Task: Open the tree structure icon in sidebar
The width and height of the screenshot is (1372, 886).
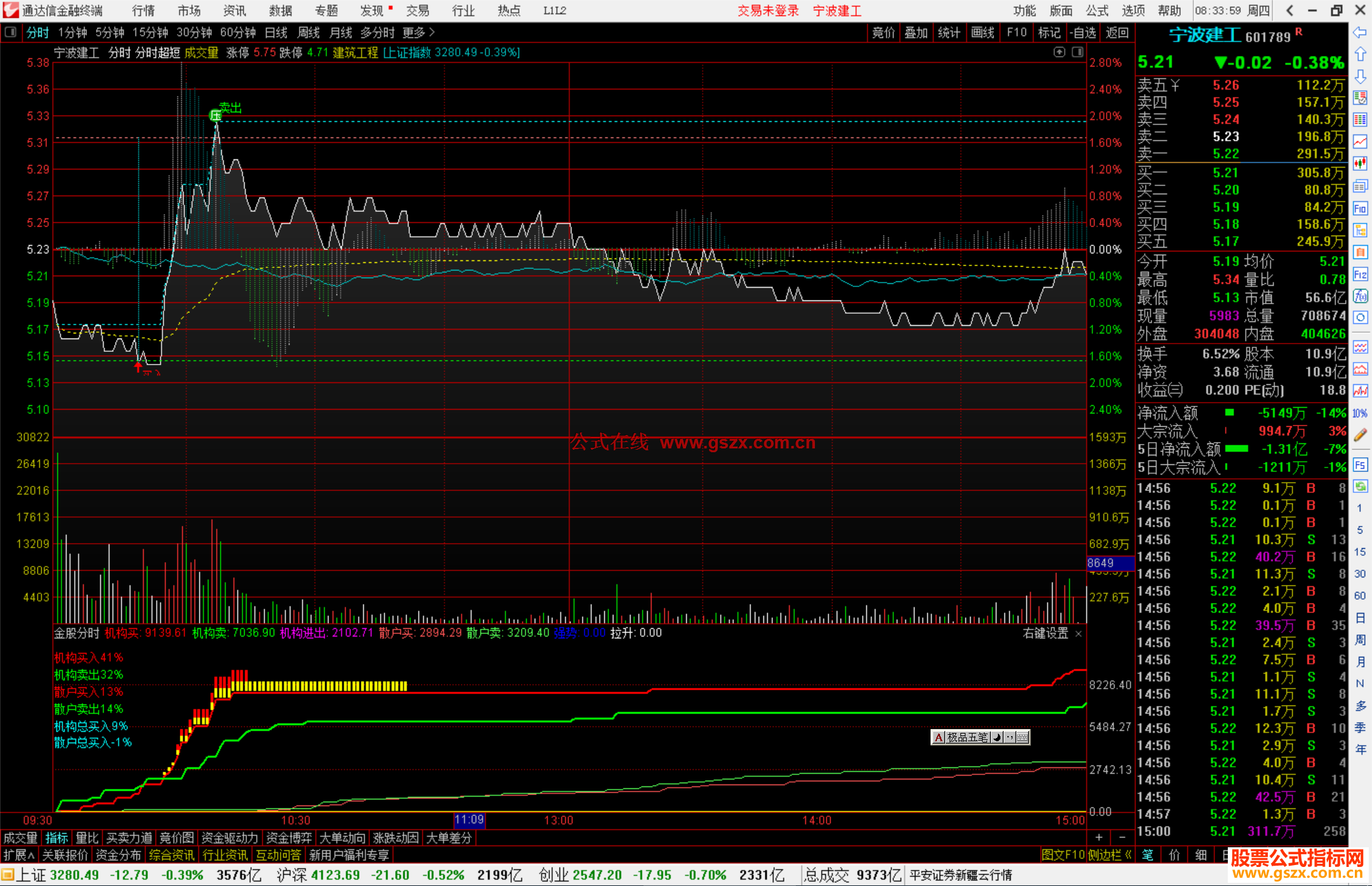Action: tap(1360, 230)
